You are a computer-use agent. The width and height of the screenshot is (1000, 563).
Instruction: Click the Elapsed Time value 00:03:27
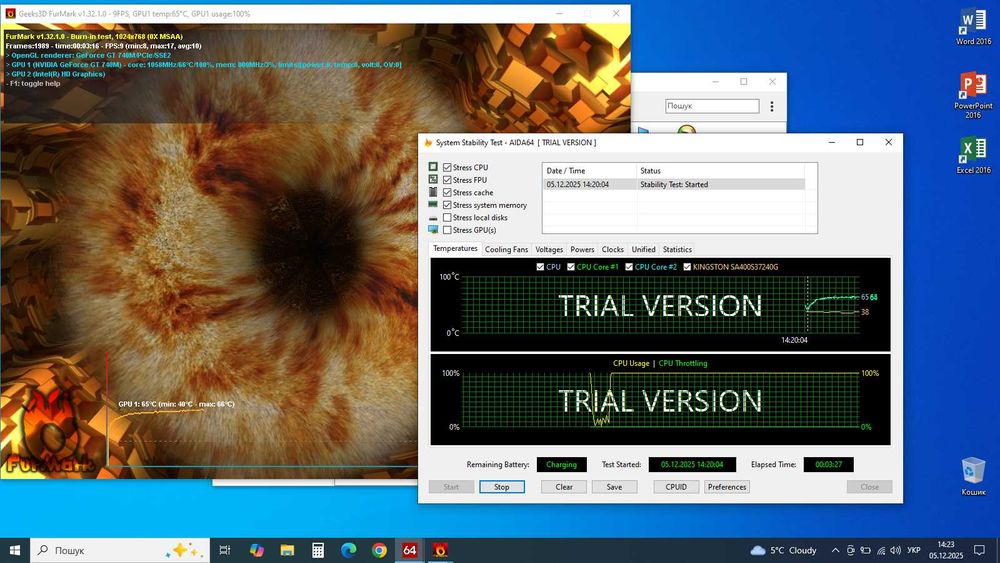(828, 465)
